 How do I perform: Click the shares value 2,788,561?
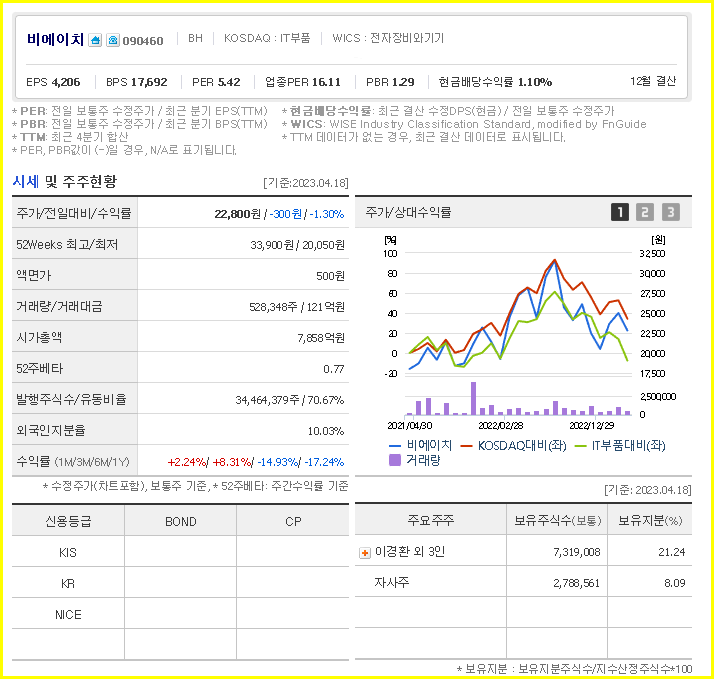coord(576,583)
